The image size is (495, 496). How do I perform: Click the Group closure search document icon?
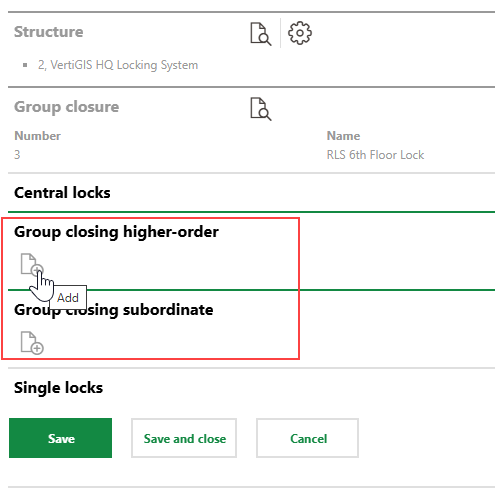click(x=261, y=109)
